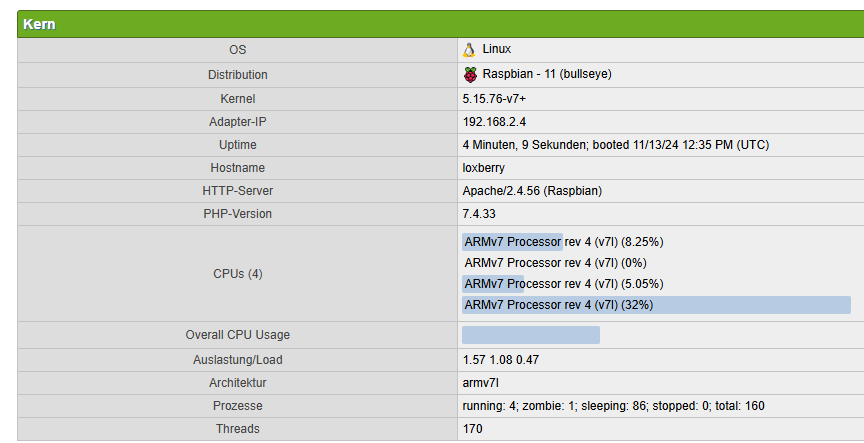This screenshot has width=864, height=443.
Task: Click the Threads value 170
Action: tap(472, 429)
